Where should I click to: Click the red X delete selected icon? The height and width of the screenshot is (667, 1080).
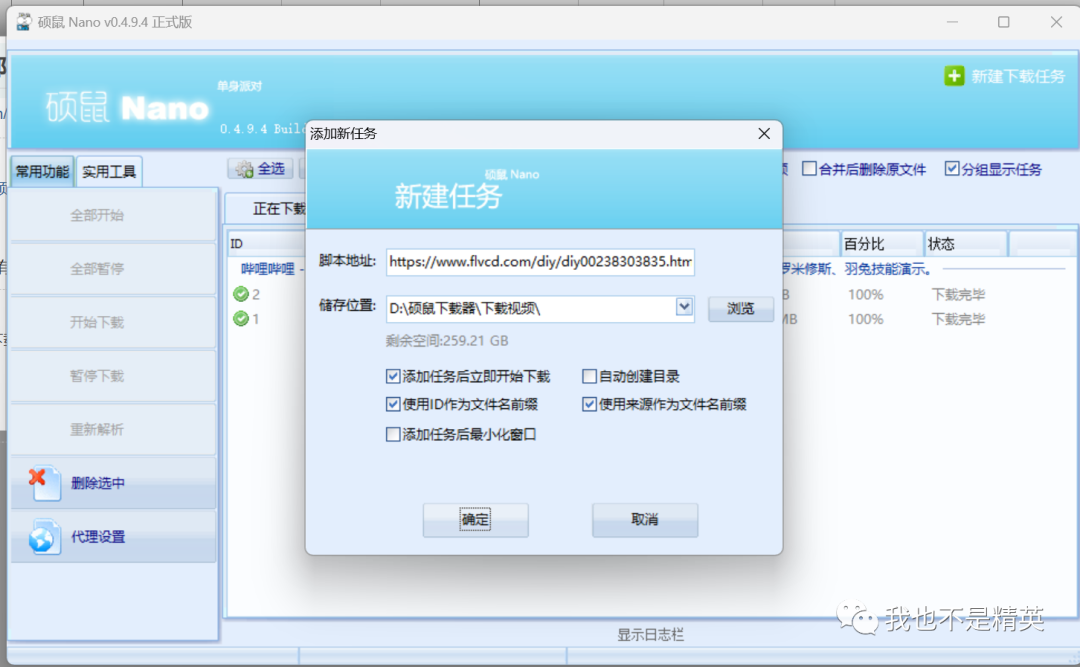(x=37, y=476)
